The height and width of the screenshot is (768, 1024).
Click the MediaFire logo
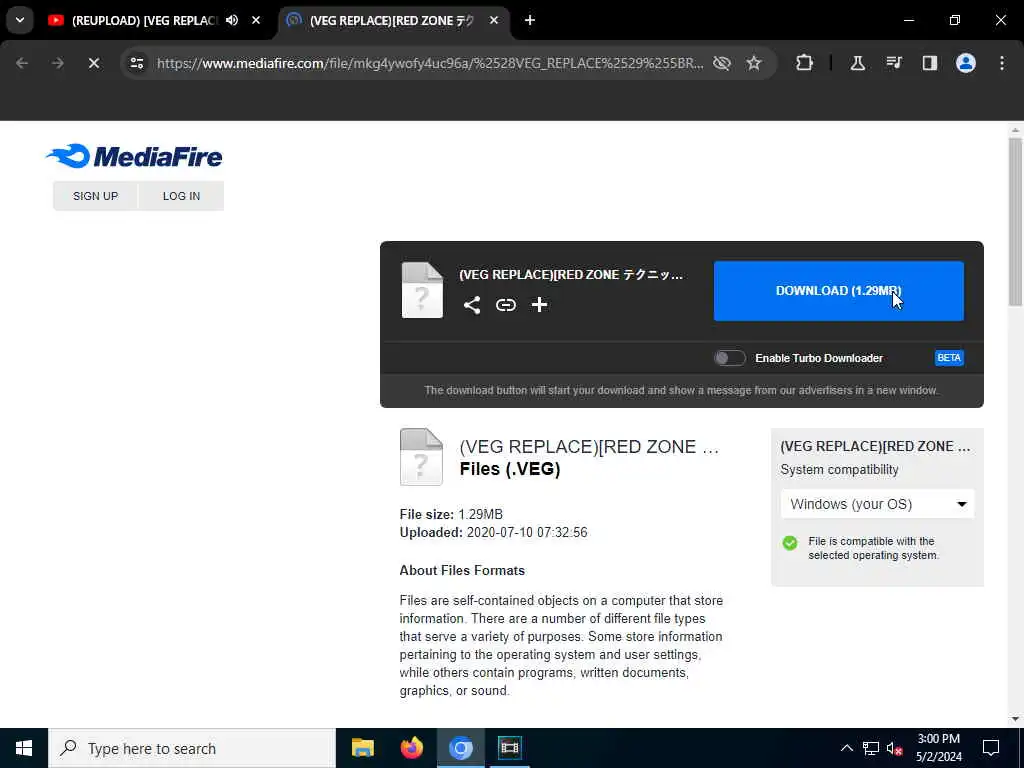pyautogui.click(x=134, y=156)
